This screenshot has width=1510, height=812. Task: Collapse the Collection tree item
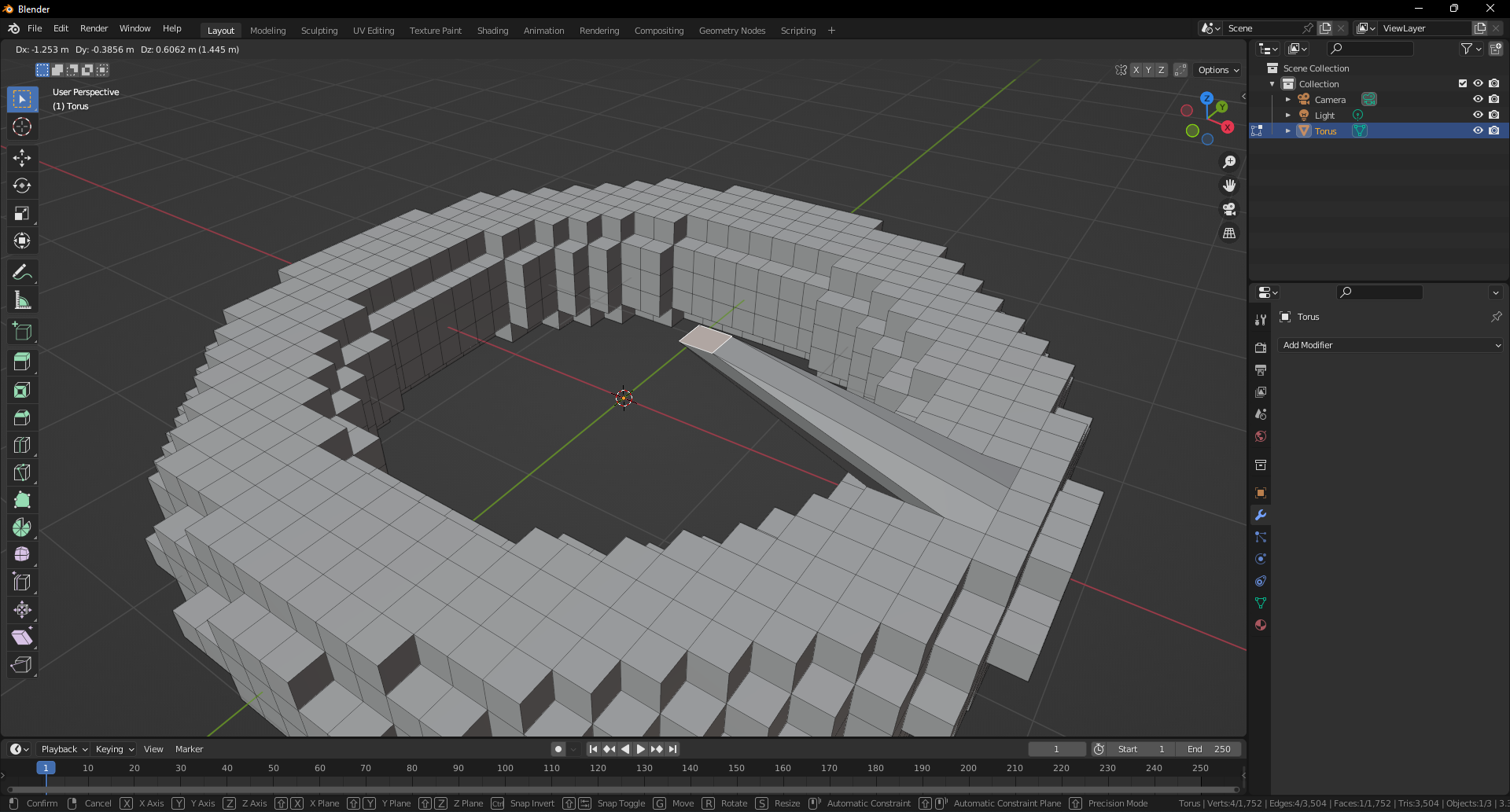click(1272, 83)
